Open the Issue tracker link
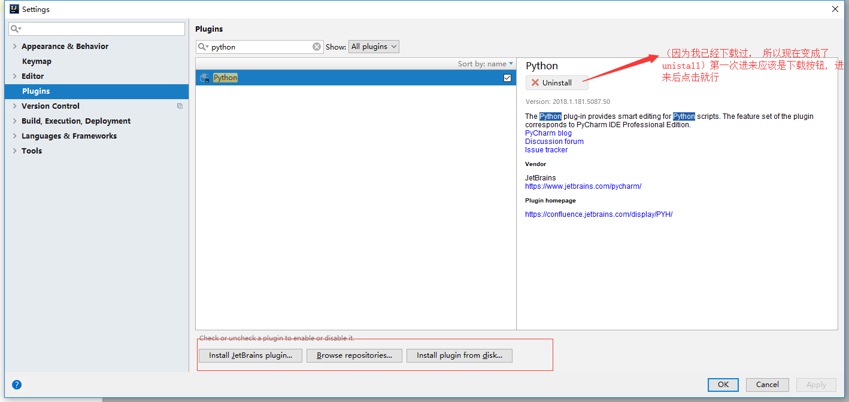The width and height of the screenshot is (849, 402). click(x=546, y=150)
